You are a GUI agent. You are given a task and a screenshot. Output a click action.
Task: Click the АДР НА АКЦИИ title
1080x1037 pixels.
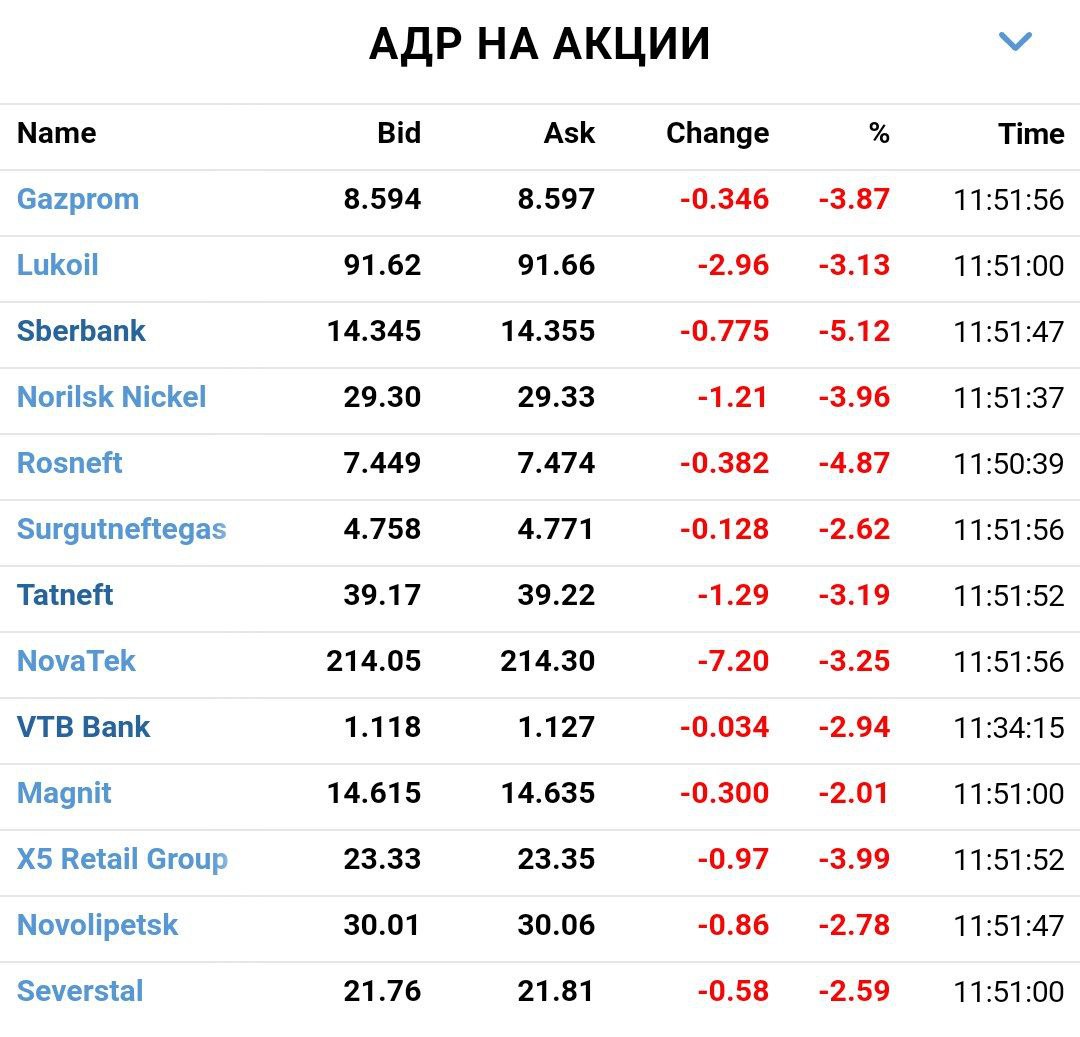[x=540, y=43]
